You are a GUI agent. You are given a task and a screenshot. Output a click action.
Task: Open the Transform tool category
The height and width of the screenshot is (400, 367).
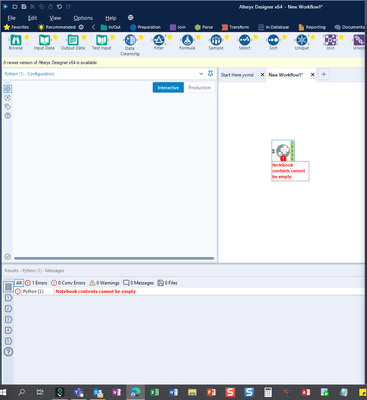235,27
